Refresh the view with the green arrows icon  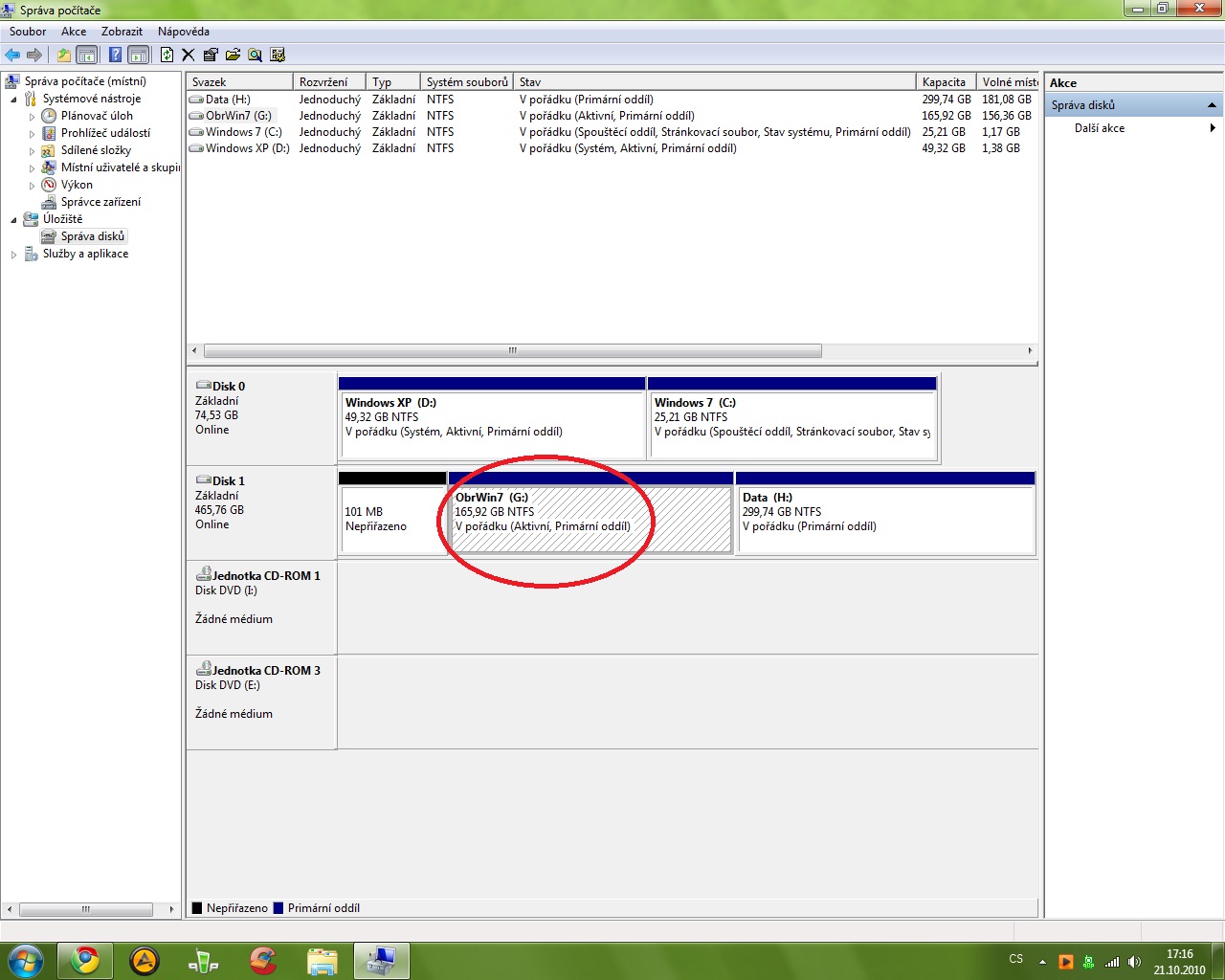pyautogui.click(x=167, y=55)
